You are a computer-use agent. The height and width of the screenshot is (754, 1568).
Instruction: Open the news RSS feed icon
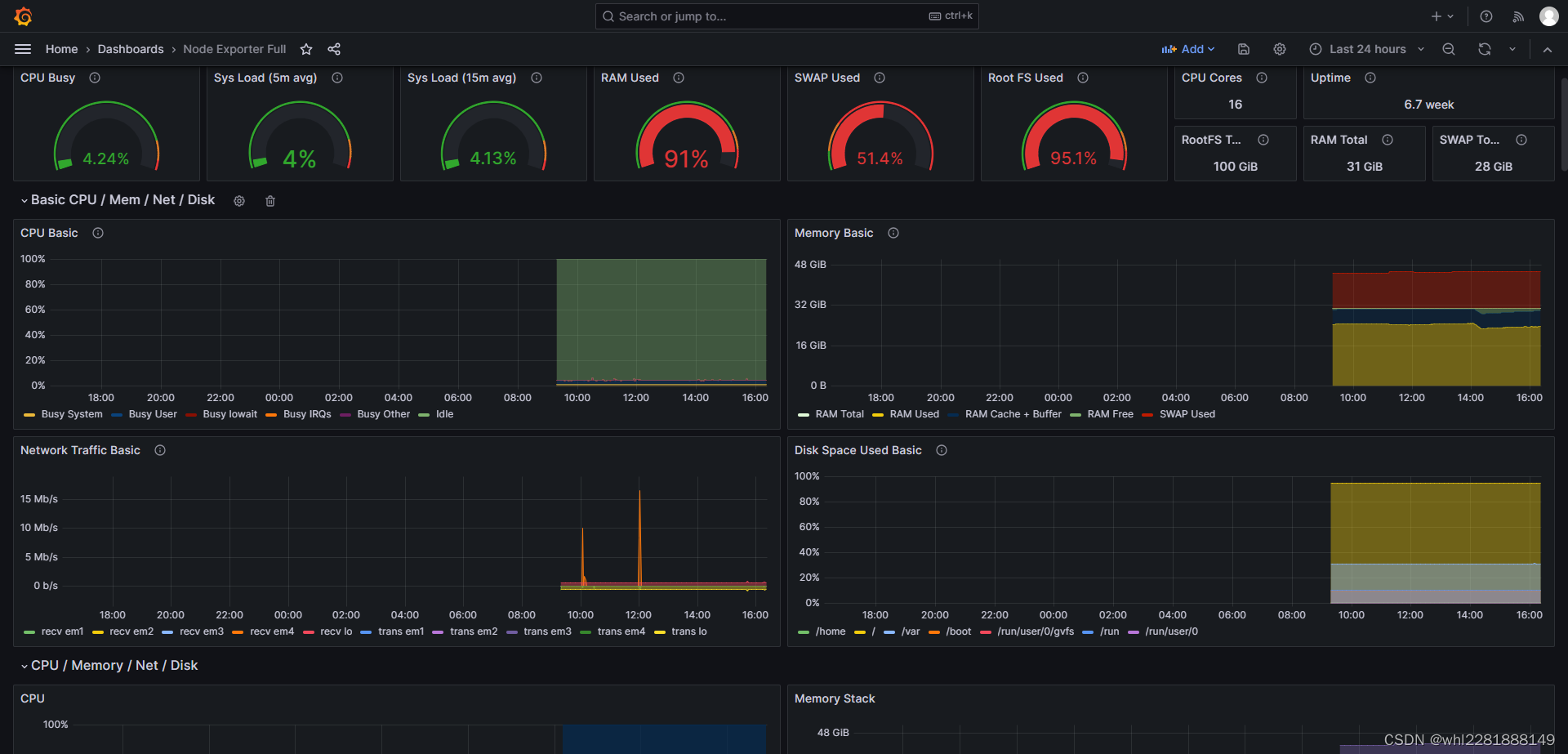pyautogui.click(x=1518, y=16)
